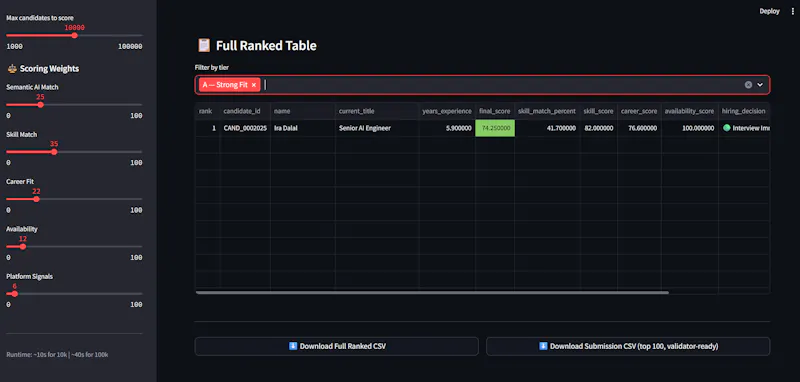This screenshot has width=800, height=382.
Task: Adjust the Max candidates to score slider
Action: point(74,35)
